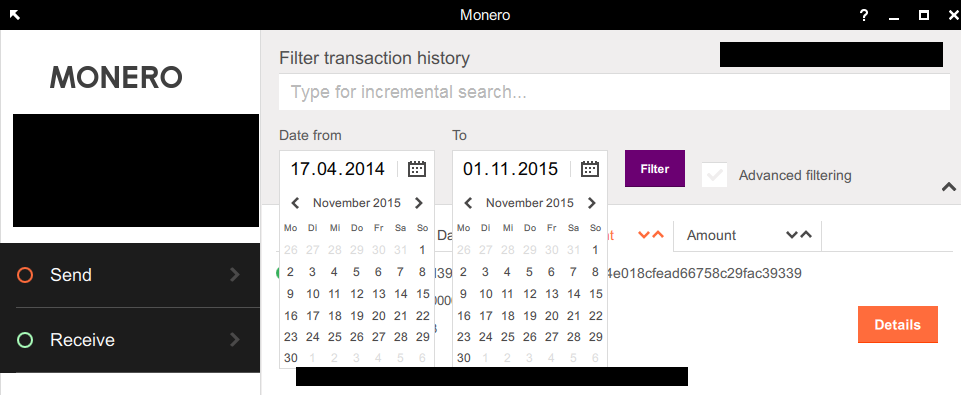Click the top-left window resize arrow icon
The width and height of the screenshot is (961, 395).
(x=15, y=15)
